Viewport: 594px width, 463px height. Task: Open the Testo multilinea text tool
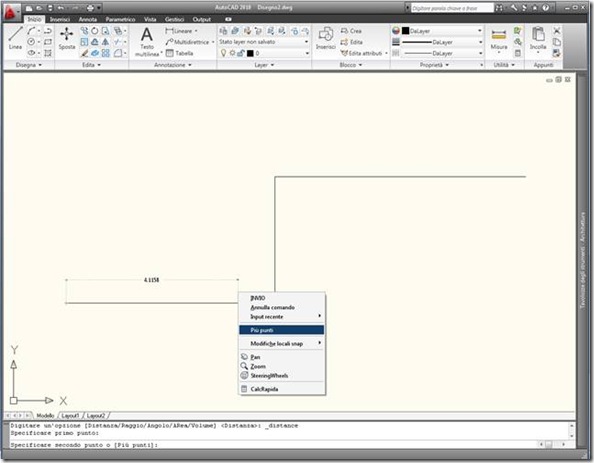click(x=147, y=42)
